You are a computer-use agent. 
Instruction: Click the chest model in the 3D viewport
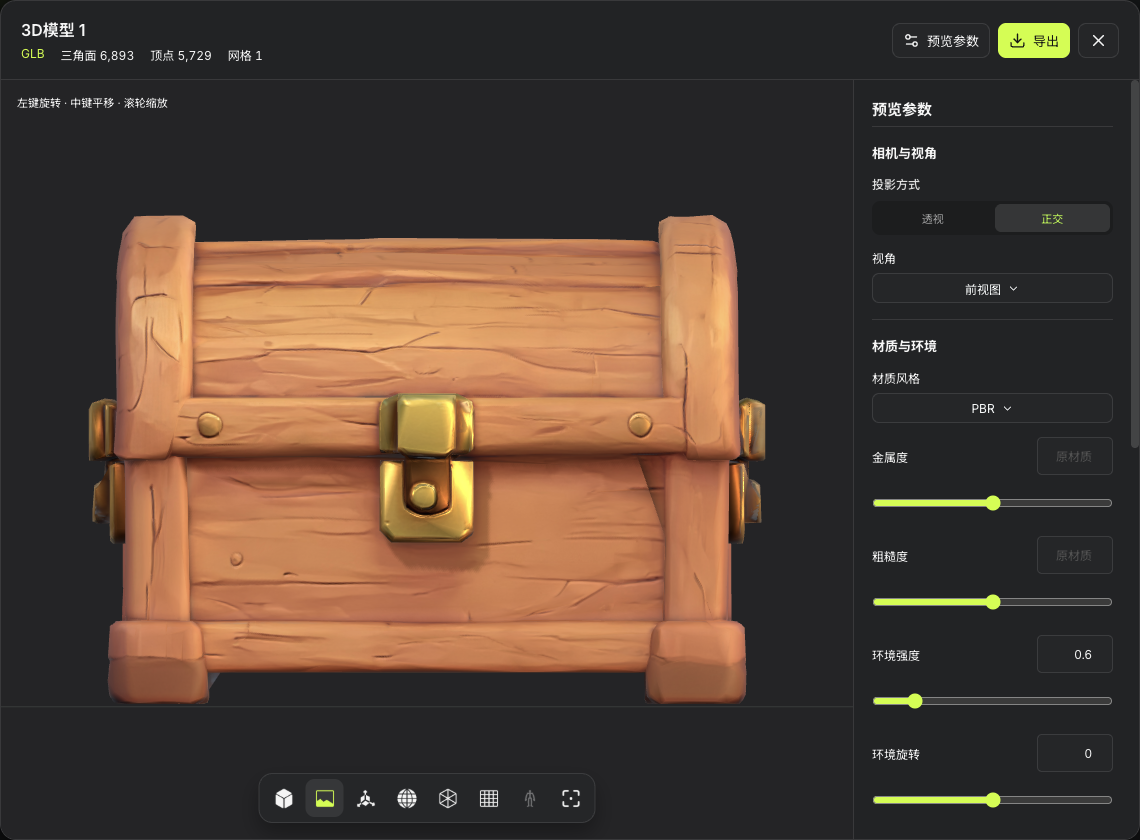tap(427, 460)
